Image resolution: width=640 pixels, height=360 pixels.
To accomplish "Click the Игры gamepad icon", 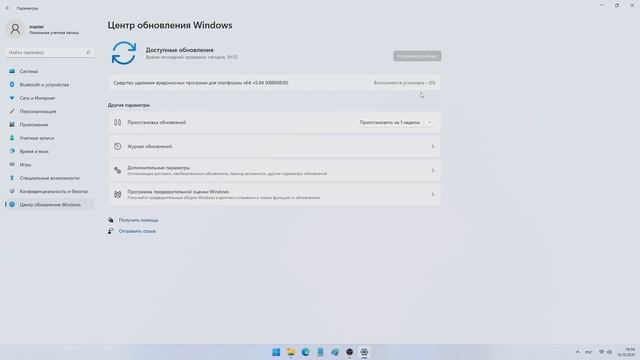I will point(12,164).
